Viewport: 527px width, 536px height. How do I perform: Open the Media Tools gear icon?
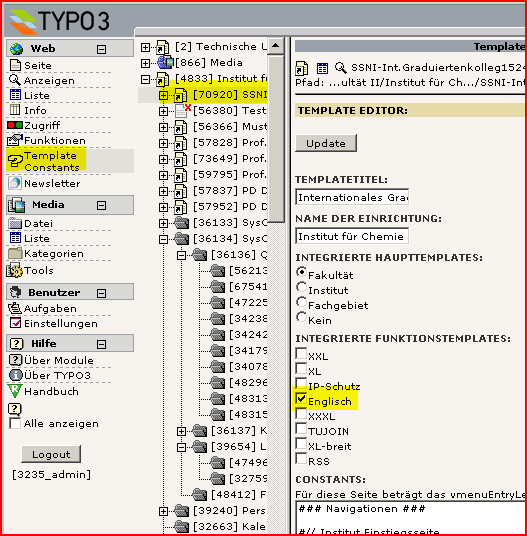[15, 270]
